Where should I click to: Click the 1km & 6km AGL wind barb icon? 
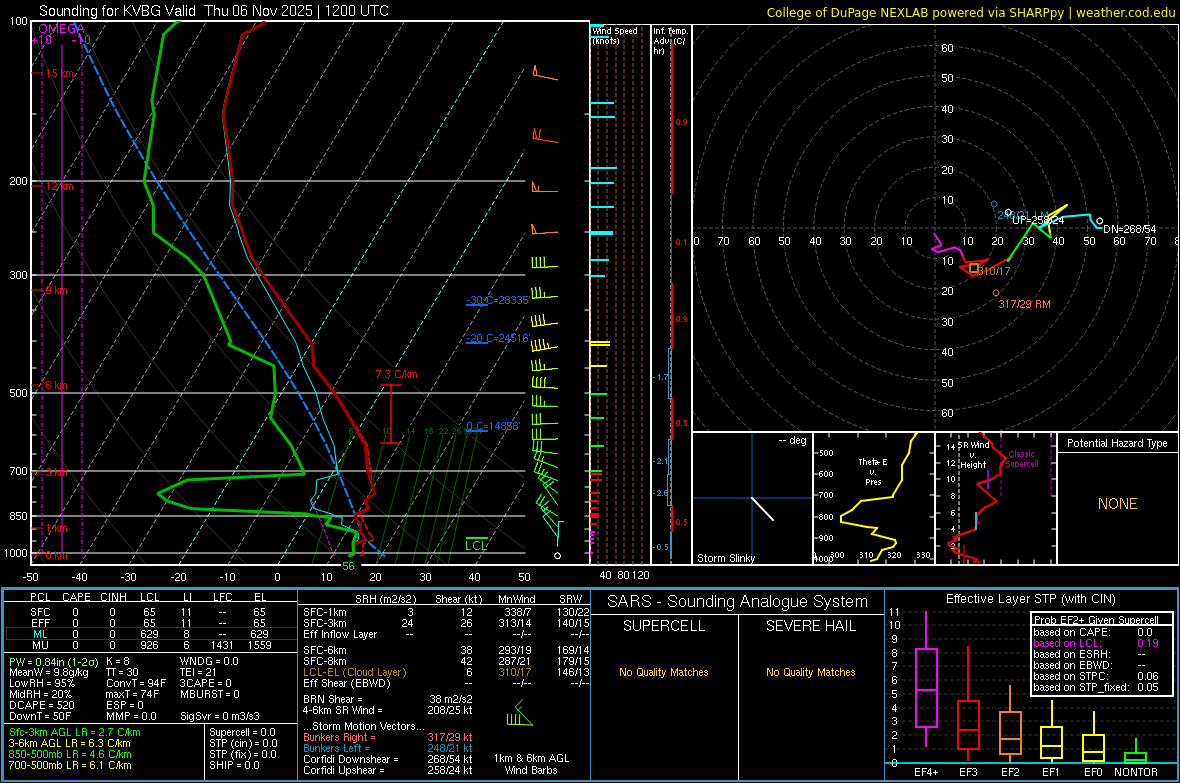point(519,714)
